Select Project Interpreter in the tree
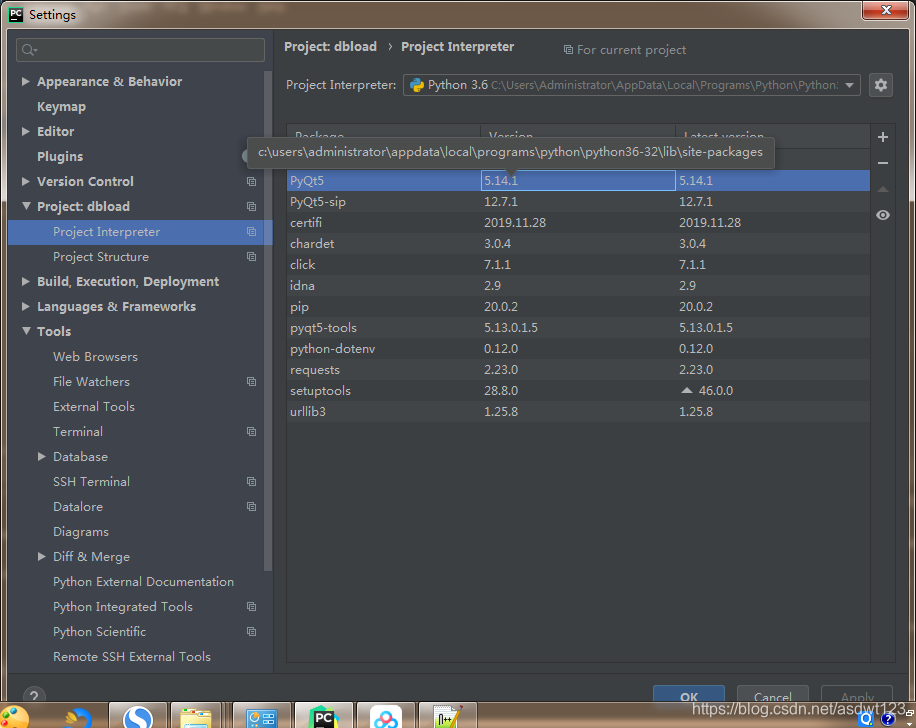Viewport: 916px width, 728px height. click(x=140, y=232)
